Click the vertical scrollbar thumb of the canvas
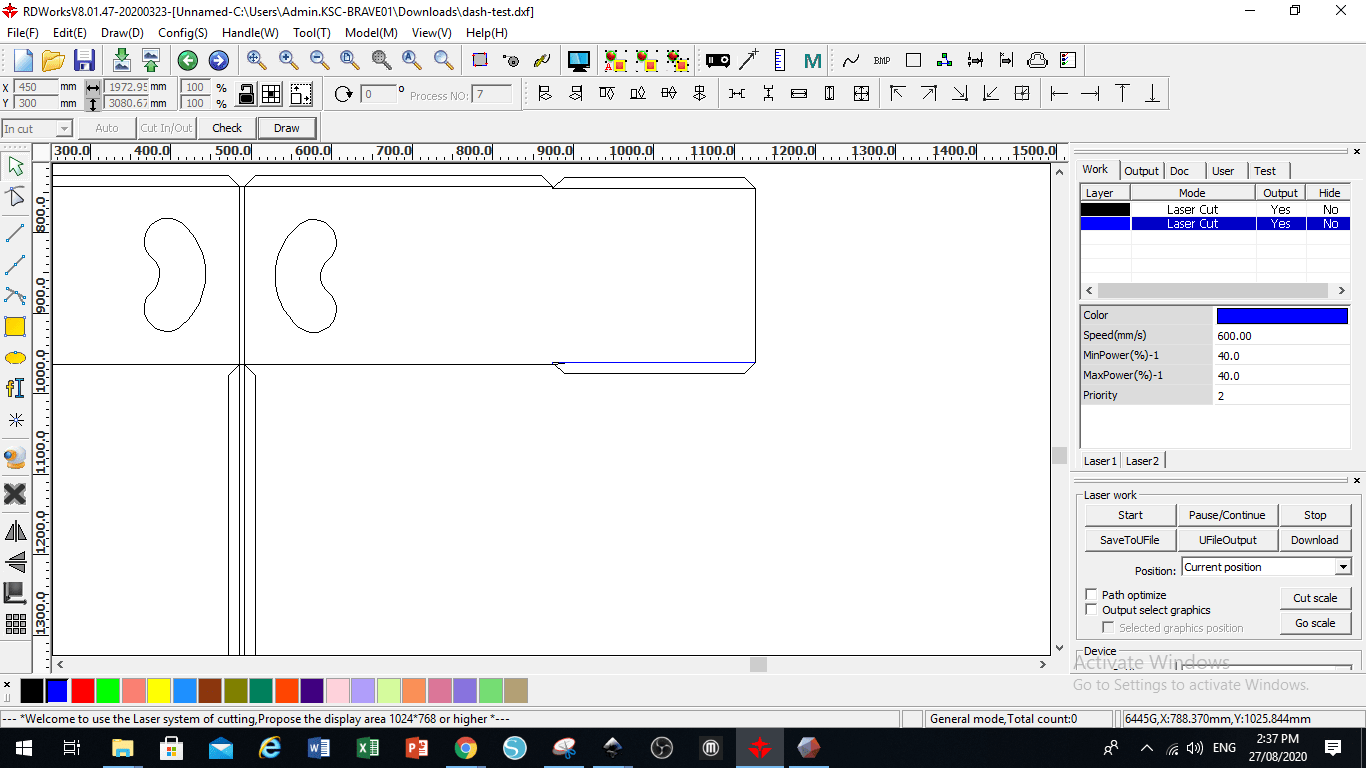The width and height of the screenshot is (1366, 768). (1059, 455)
